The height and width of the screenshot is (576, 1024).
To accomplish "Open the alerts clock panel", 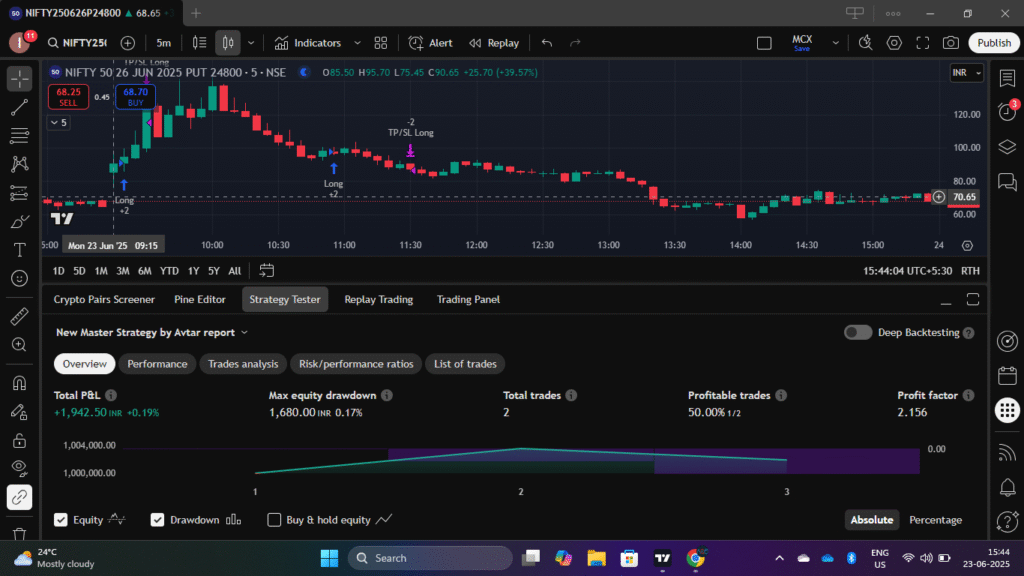I will pyautogui.click(x=1007, y=112).
